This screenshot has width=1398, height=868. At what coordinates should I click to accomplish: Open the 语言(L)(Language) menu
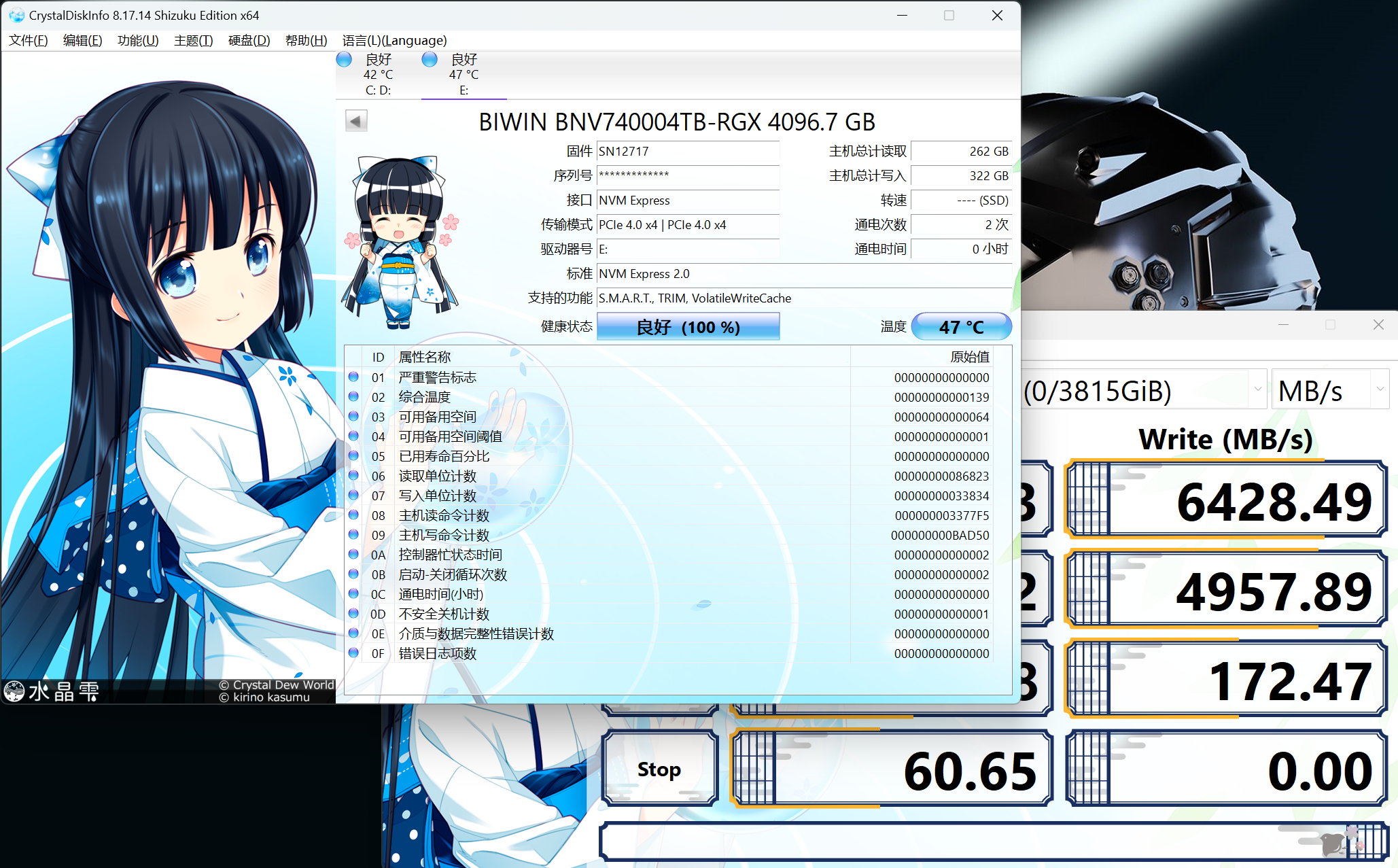[394, 41]
